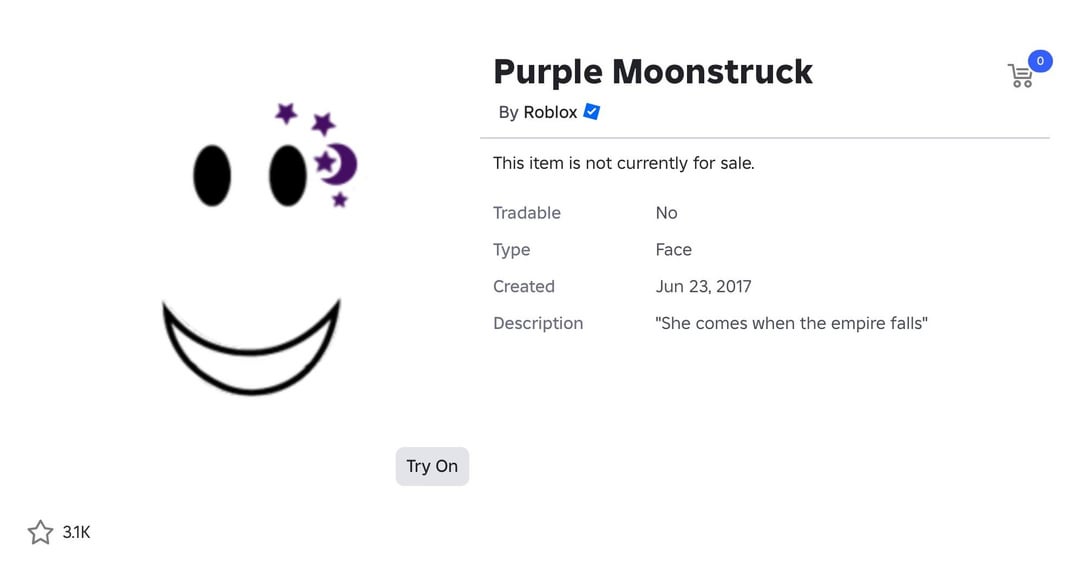Click the purple crescent moon in the preview

pyautogui.click(x=342, y=164)
